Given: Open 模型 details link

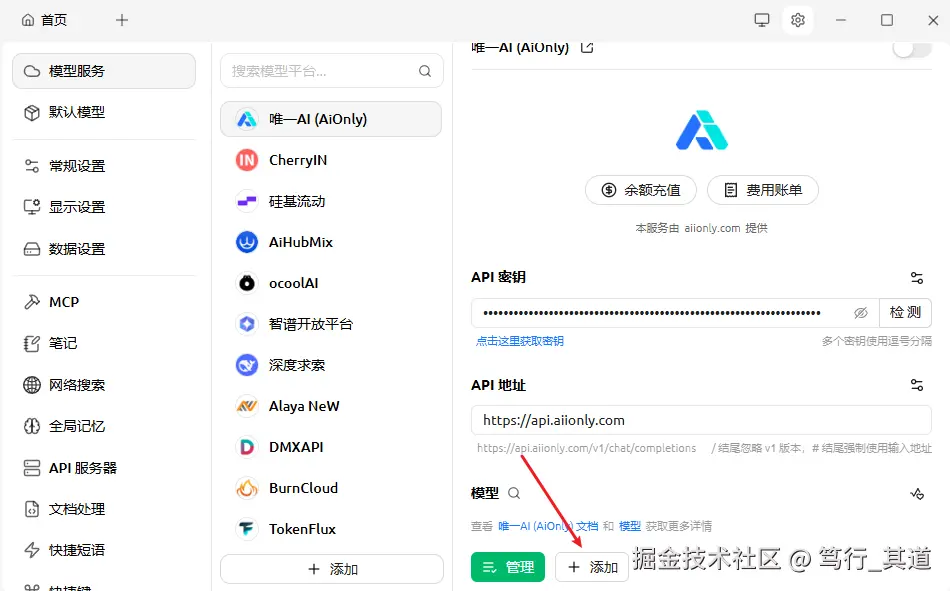Looking at the screenshot, I should (x=630, y=526).
